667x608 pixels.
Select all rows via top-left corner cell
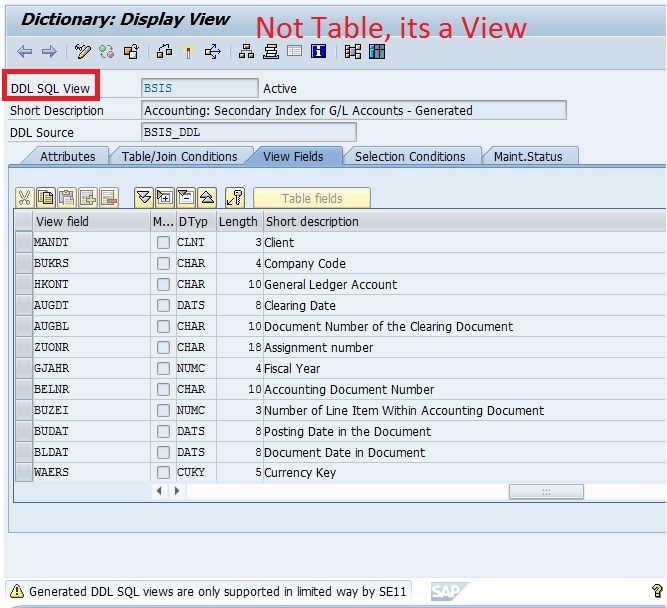pyautogui.click(x=24, y=221)
